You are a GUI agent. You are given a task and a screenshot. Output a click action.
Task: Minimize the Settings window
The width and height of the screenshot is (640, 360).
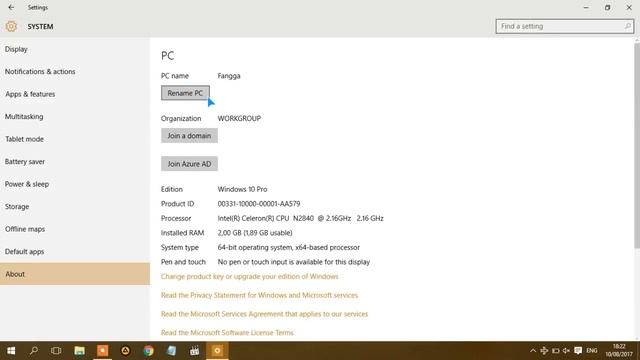586,7
